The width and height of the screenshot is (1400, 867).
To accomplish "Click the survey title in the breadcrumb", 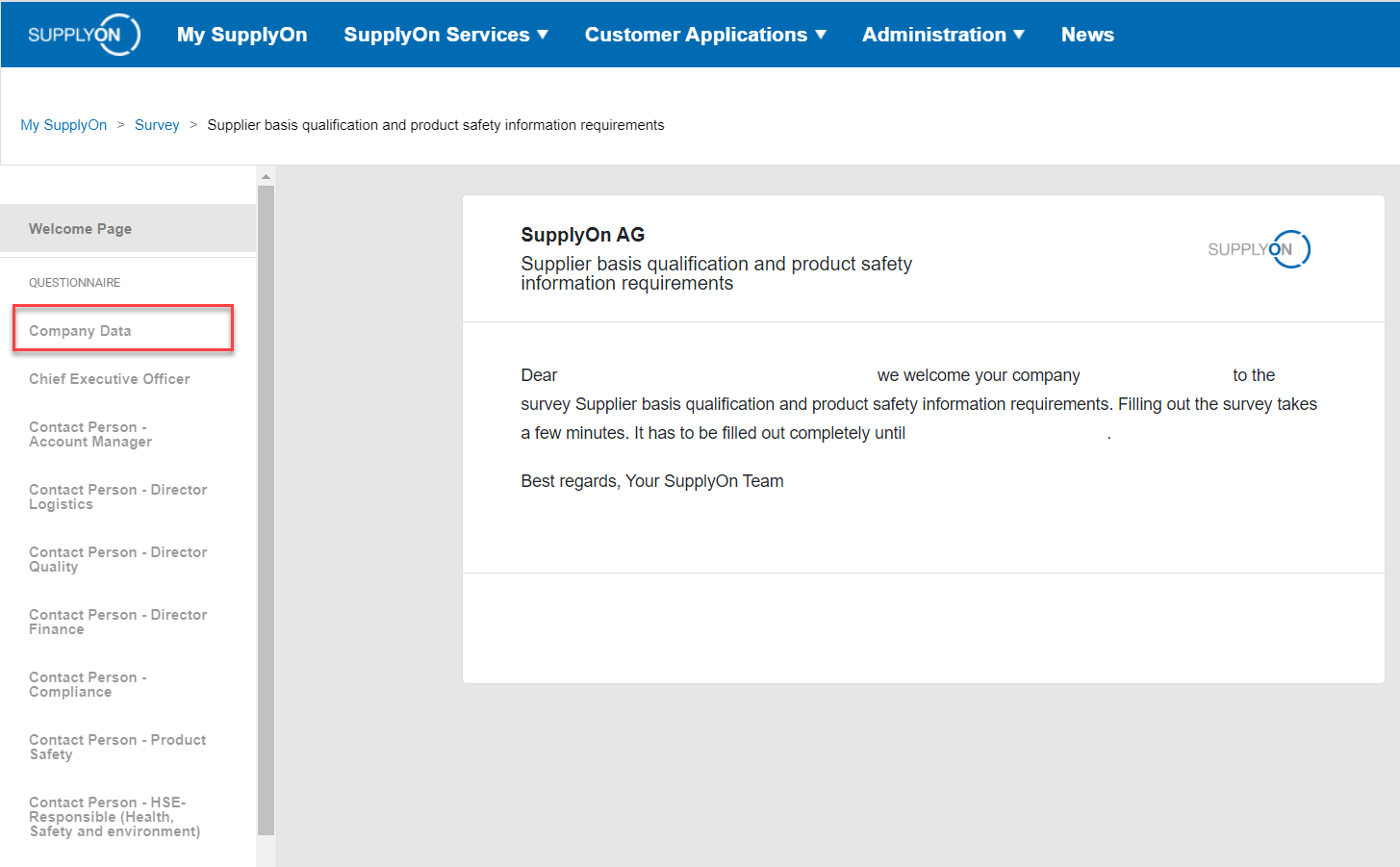I will (436, 125).
